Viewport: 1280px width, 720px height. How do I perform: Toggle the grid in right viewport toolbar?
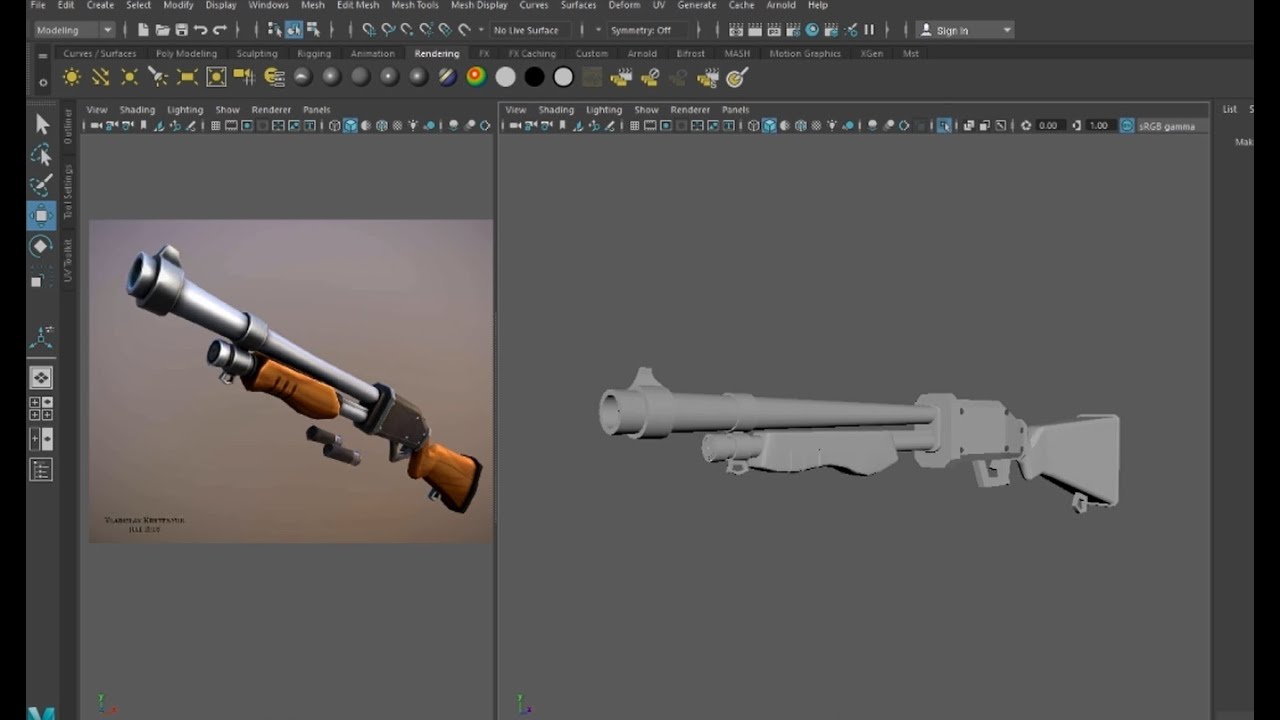634,126
